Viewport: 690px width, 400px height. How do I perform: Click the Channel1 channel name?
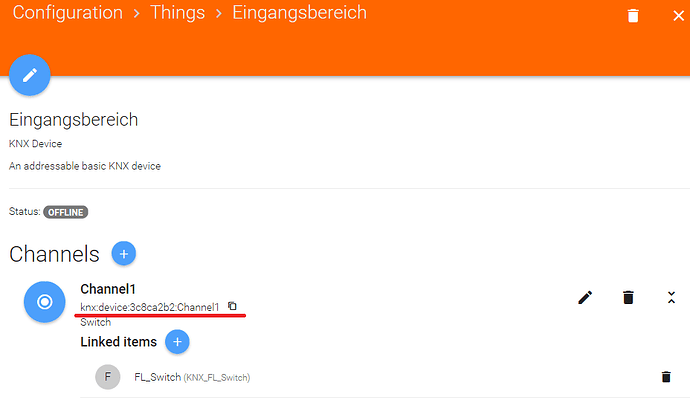[108, 289]
